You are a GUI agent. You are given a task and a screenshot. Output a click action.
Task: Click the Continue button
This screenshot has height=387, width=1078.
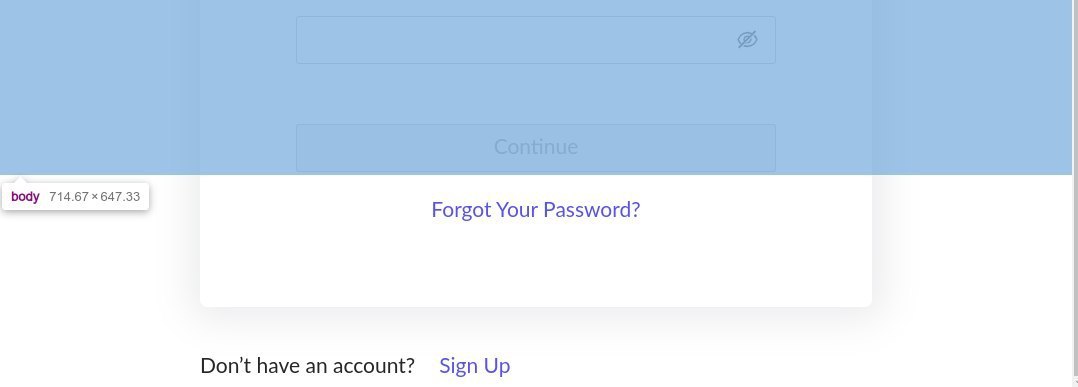click(536, 147)
